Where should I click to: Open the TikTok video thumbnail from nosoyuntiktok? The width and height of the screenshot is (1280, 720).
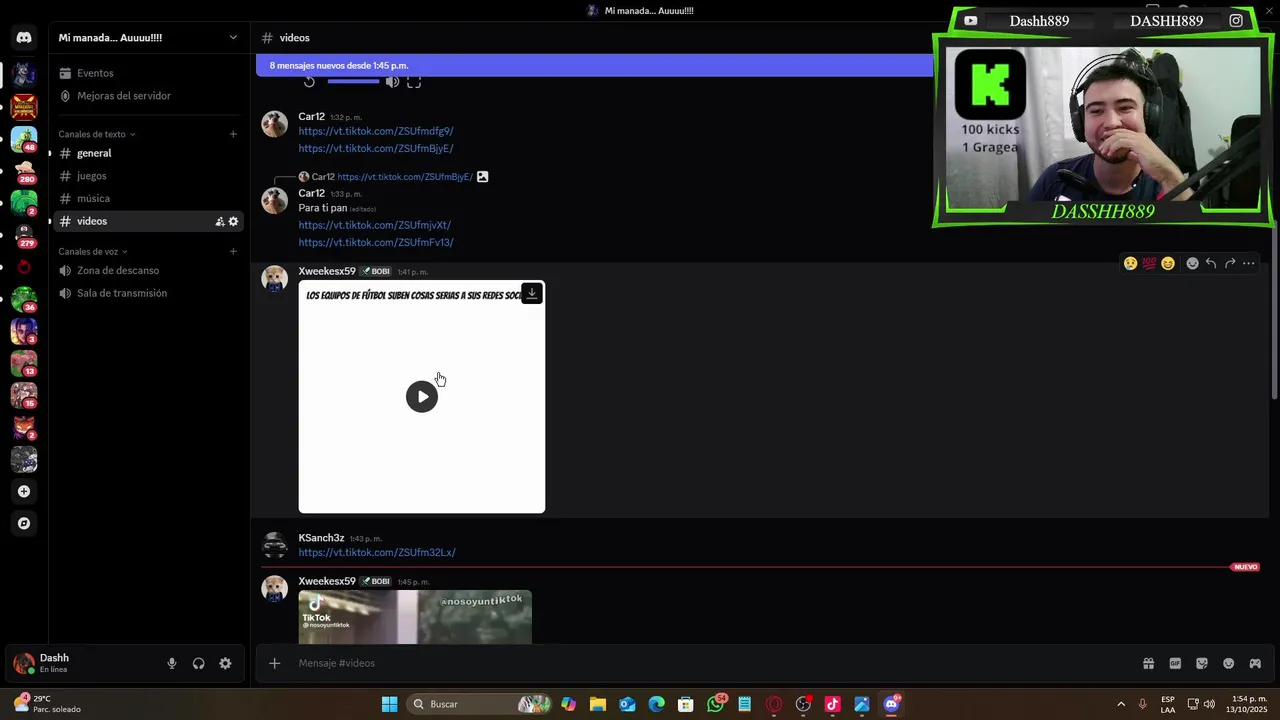pos(415,617)
